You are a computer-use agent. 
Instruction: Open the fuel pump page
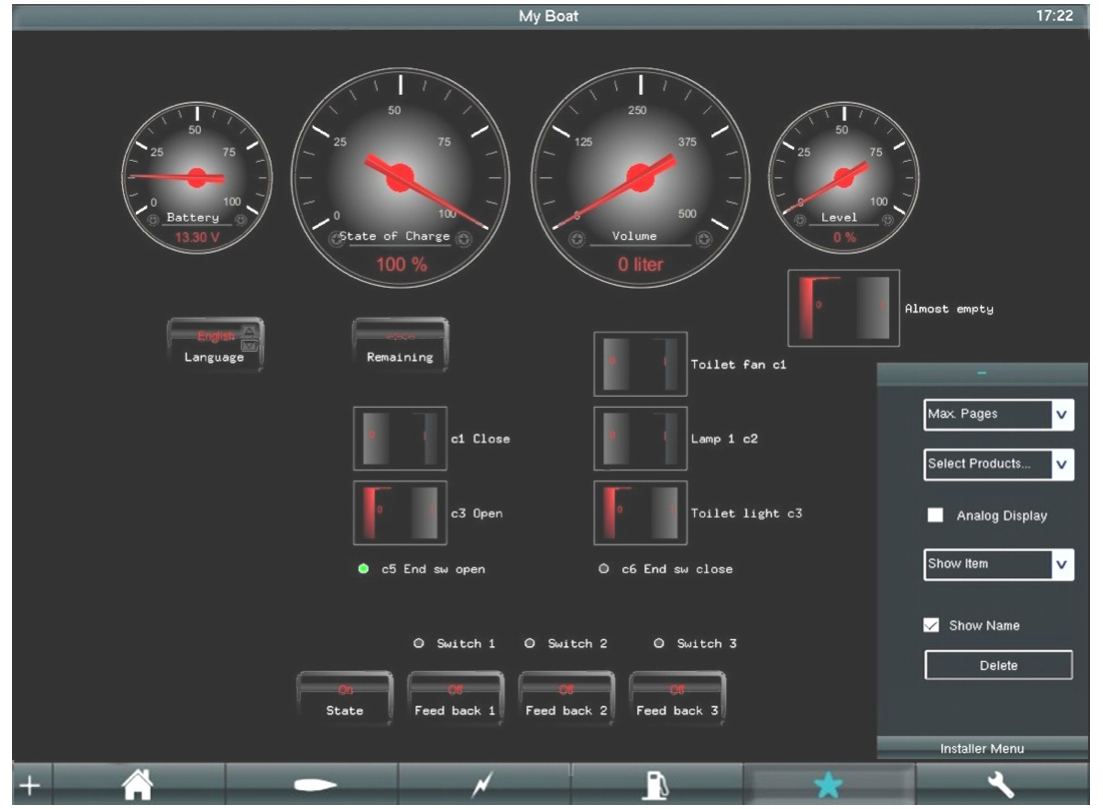656,785
